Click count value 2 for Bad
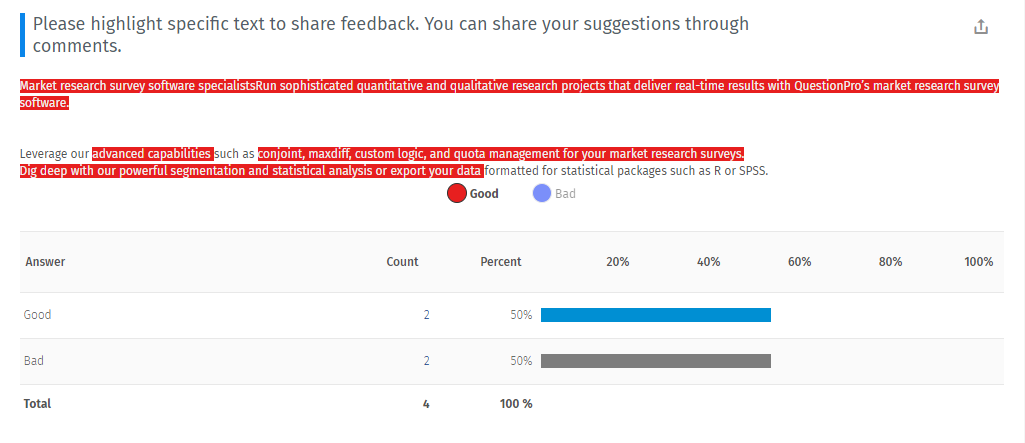1025x443 pixels. [x=426, y=361]
